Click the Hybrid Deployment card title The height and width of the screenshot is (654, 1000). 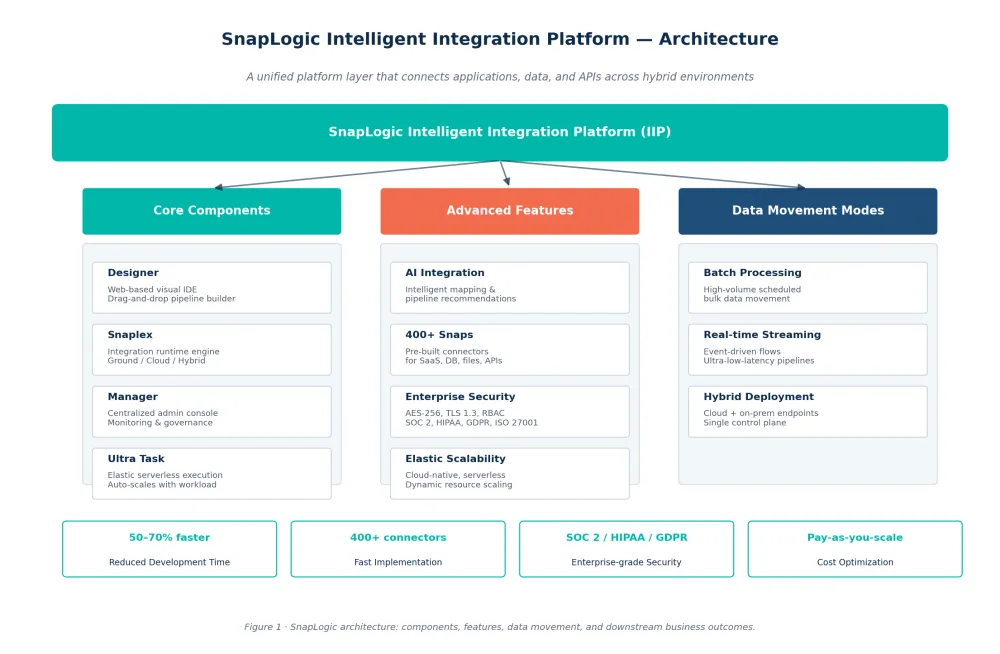(x=758, y=396)
